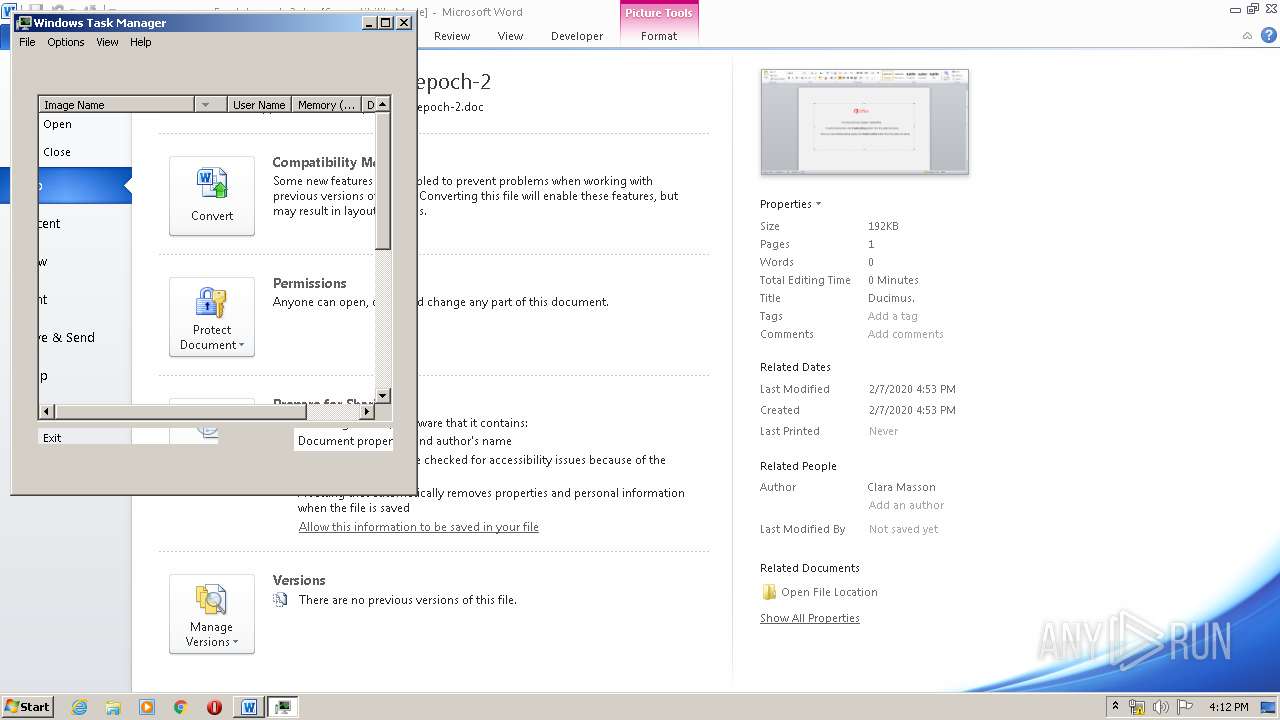Maximize the Task Manager window

coord(386,22)
